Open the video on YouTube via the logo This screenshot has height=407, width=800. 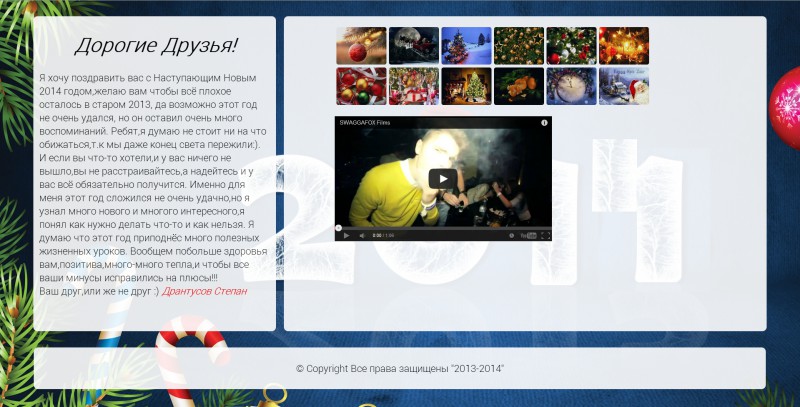[x=529, y=235]
